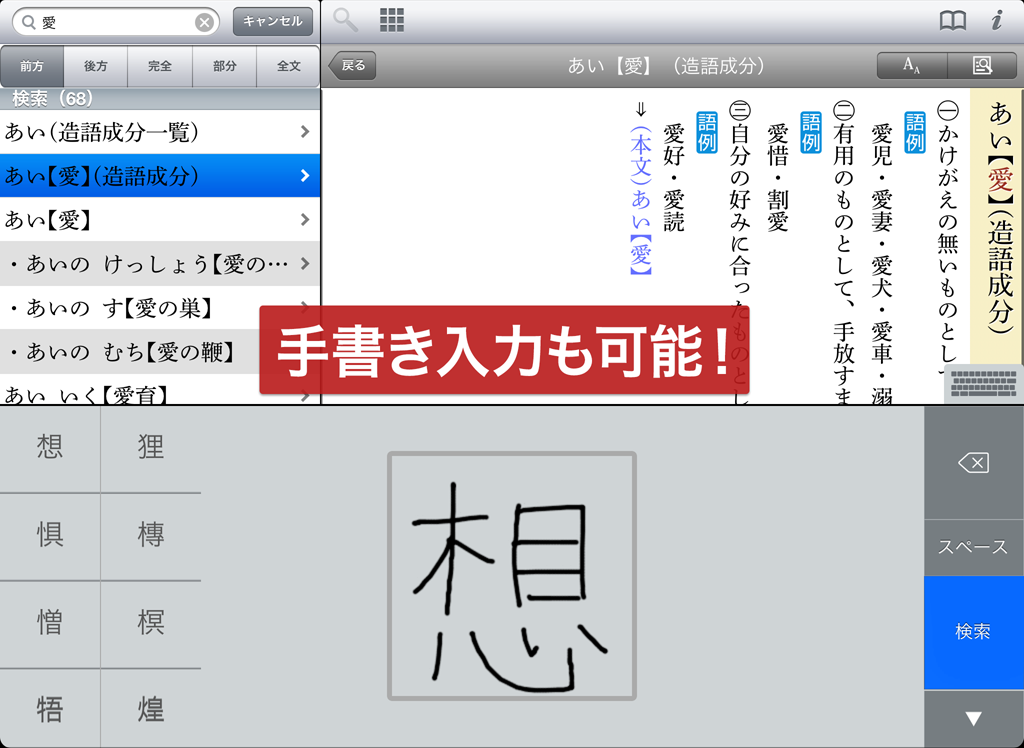1024x748 pixels.
Task: Choose handwriting candidate 想
Action: (50, 447)
